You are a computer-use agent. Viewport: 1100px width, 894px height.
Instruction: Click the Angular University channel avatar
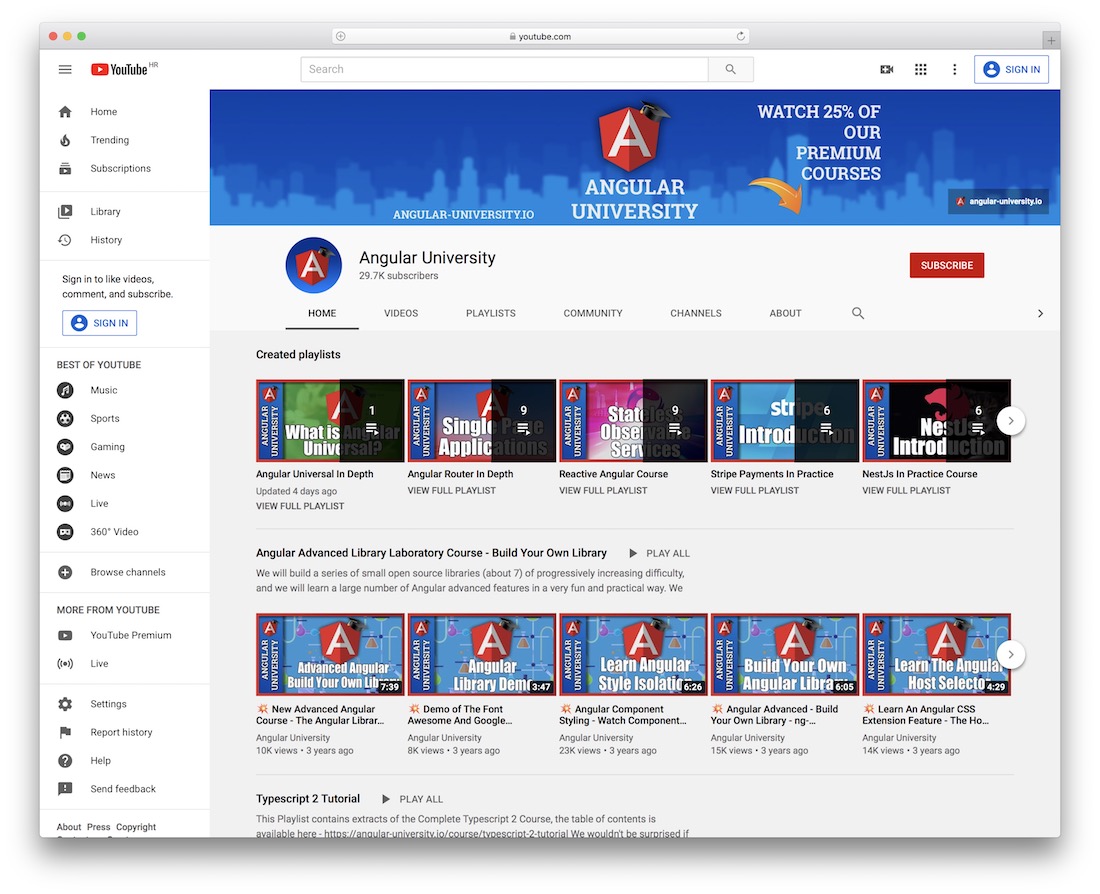314,265
